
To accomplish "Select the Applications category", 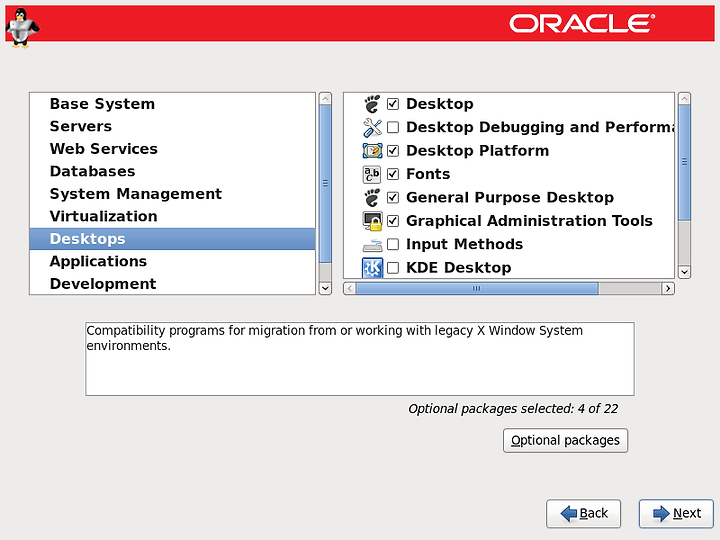I will point(172,261).
